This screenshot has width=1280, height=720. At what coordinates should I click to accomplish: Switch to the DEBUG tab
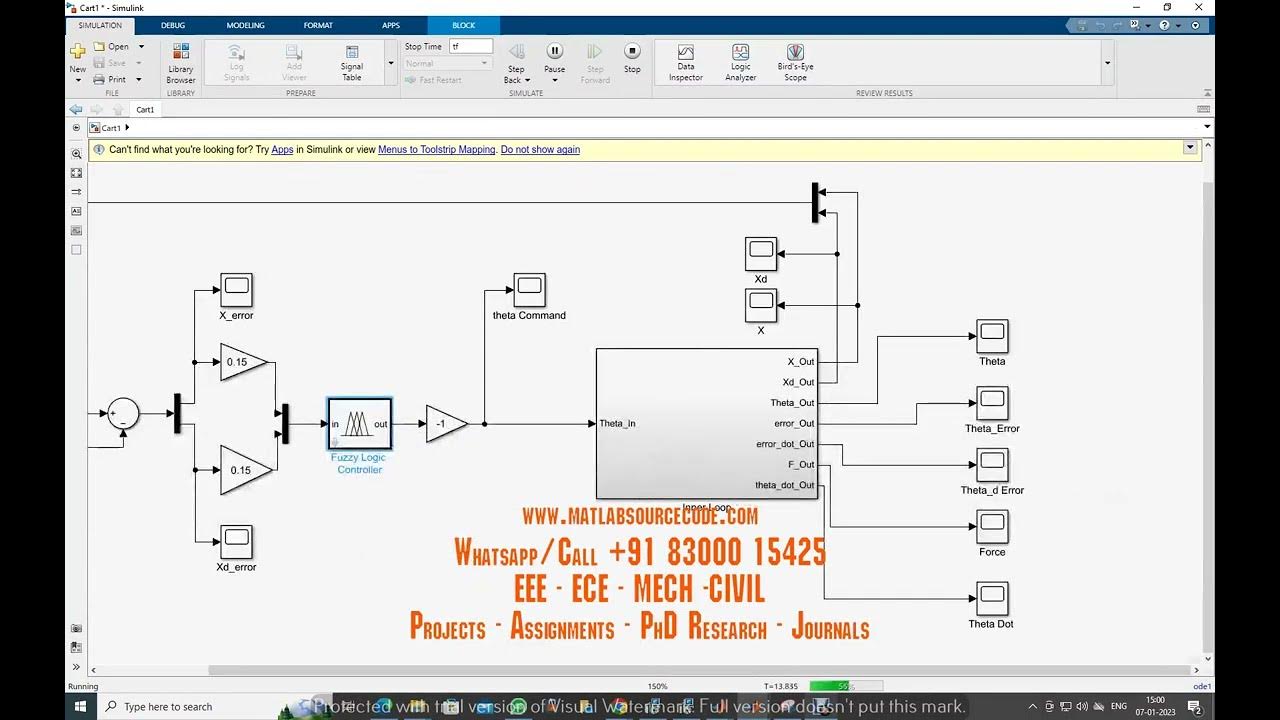[173, 25]
